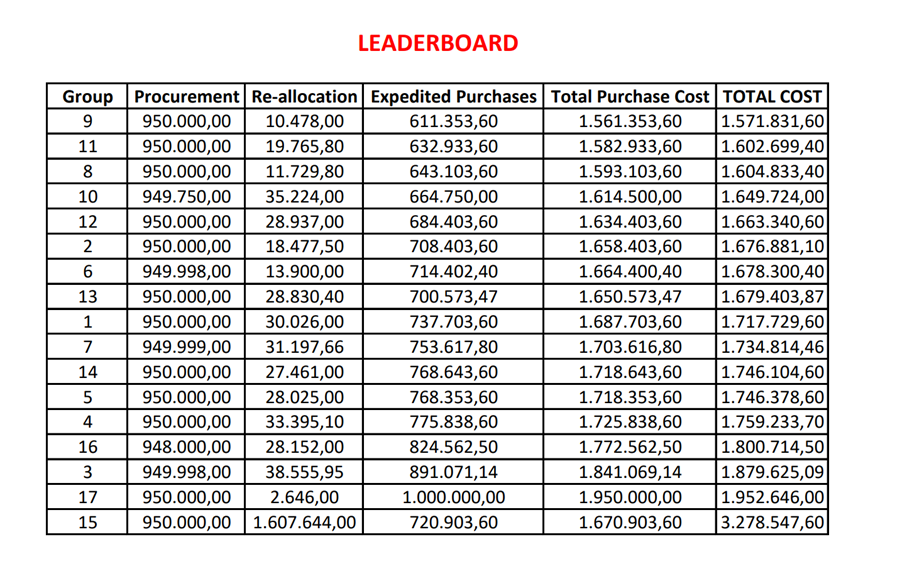Select the Total Purchase Cost header

pyautogui.click(x=630, y=96)
